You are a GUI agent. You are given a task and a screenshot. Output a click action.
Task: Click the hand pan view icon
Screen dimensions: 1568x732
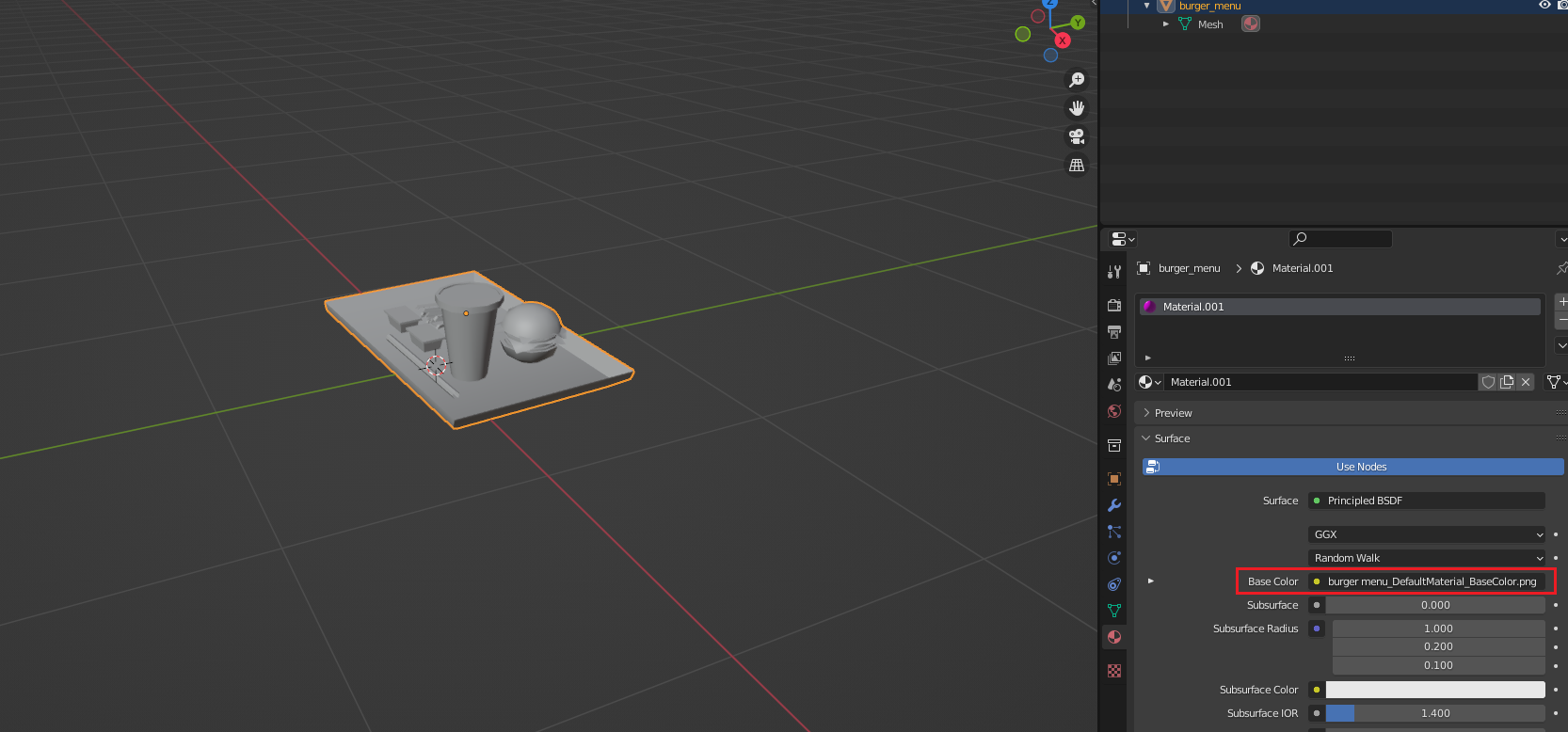[1077, 108]
